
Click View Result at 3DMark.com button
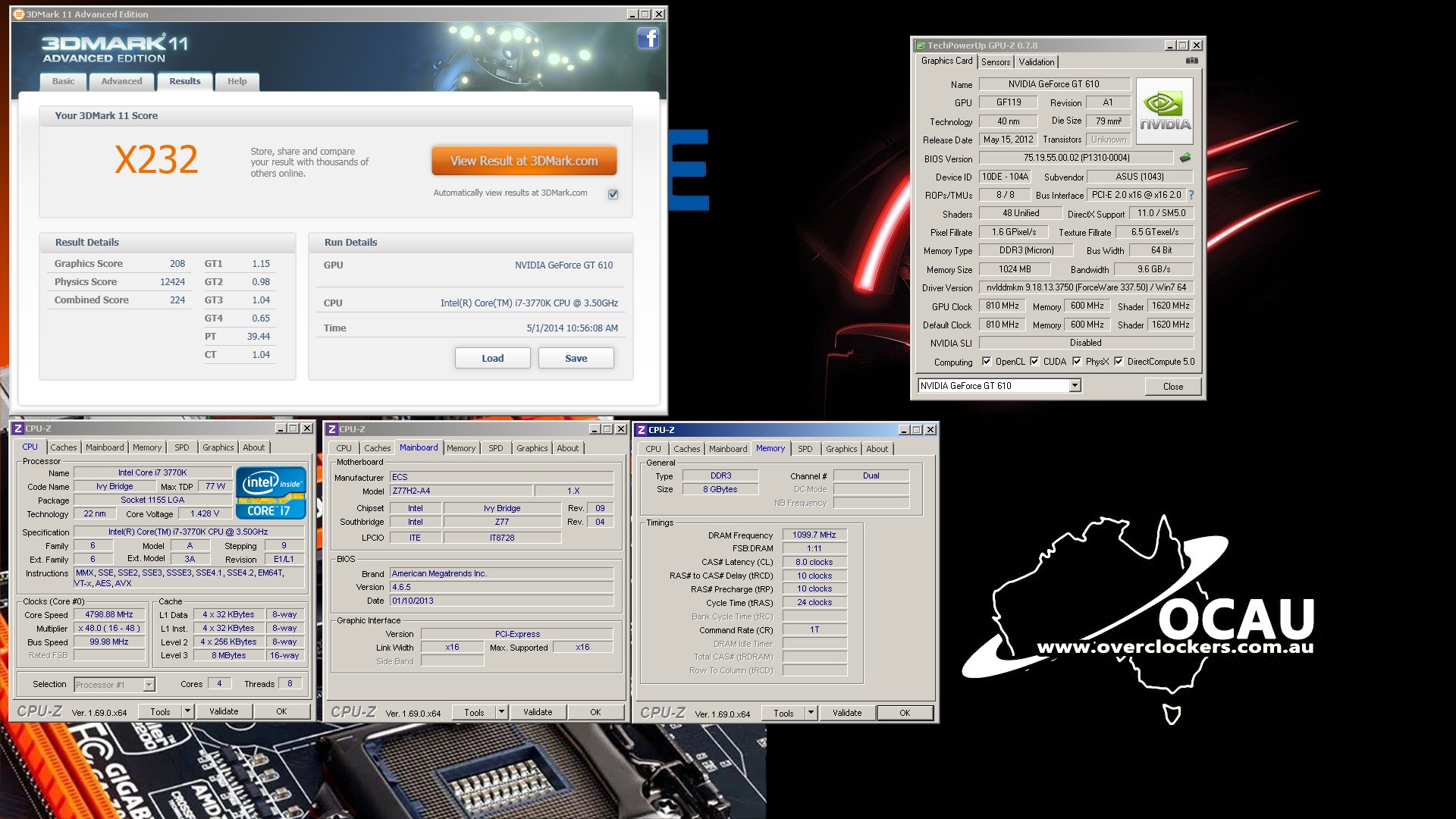(x=524, y=161)
